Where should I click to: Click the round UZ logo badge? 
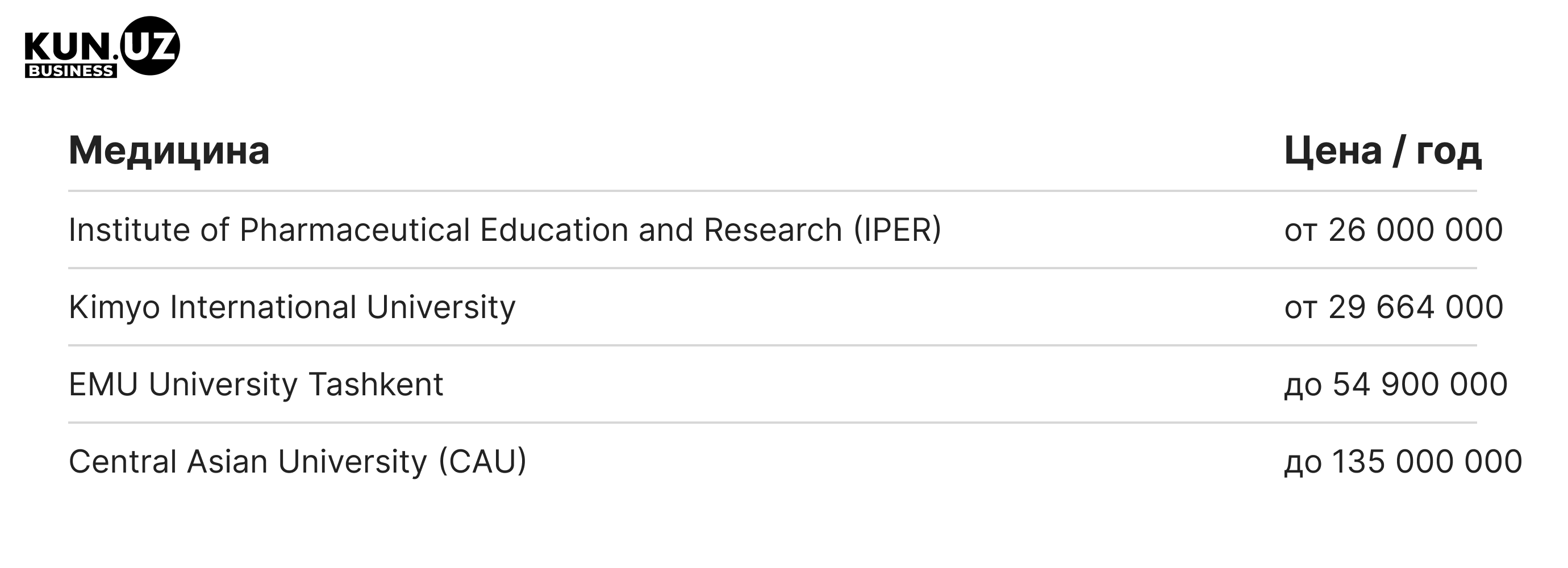pyautogui.click(x=150, y=45)
